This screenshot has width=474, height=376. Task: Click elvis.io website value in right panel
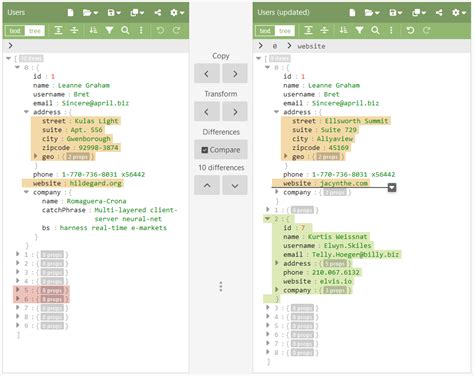[x=336, y=281]
